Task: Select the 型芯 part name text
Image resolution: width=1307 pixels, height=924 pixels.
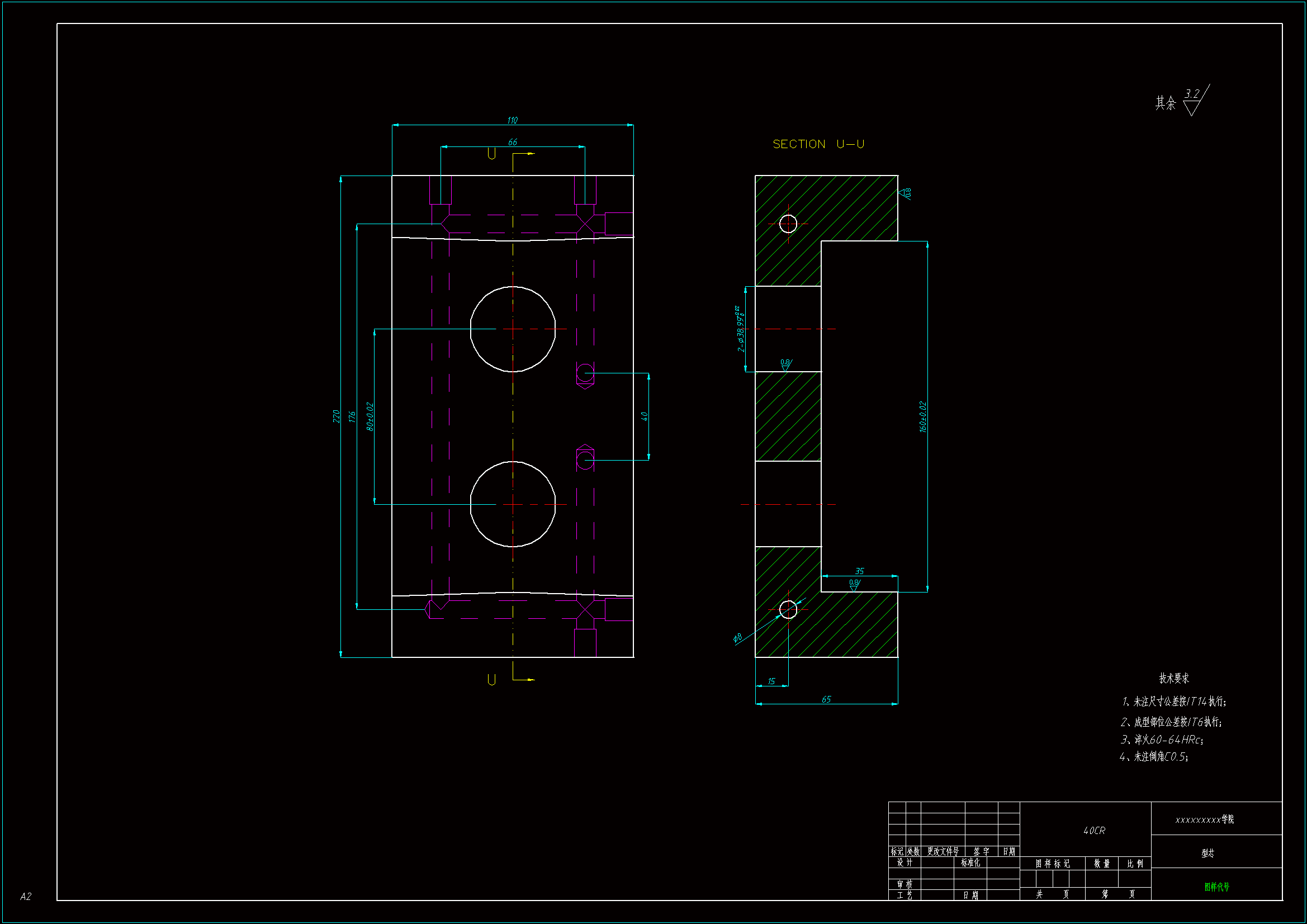Action: (1207, 853)
